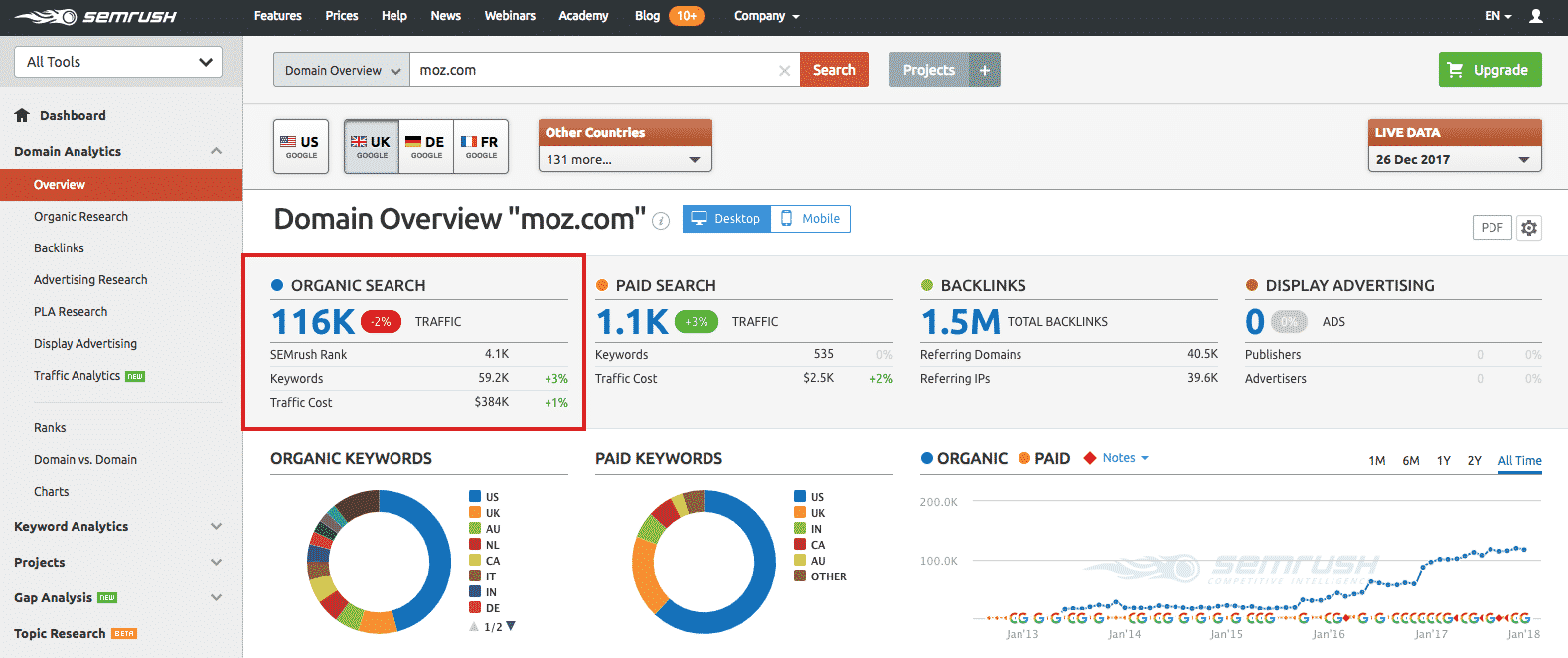Viewport: 1568px width, 658px height.
Task: Show the domain overview info icon
Action: click(x=661, y=221)
